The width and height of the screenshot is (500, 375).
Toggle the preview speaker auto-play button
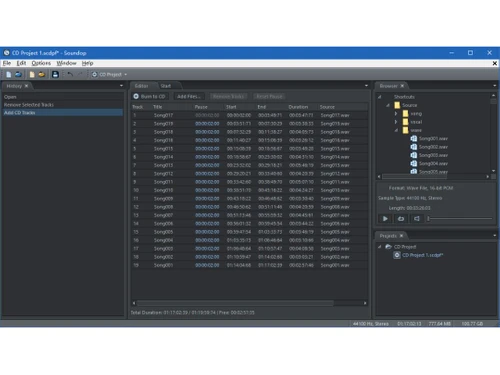click(x=417, y=219)
